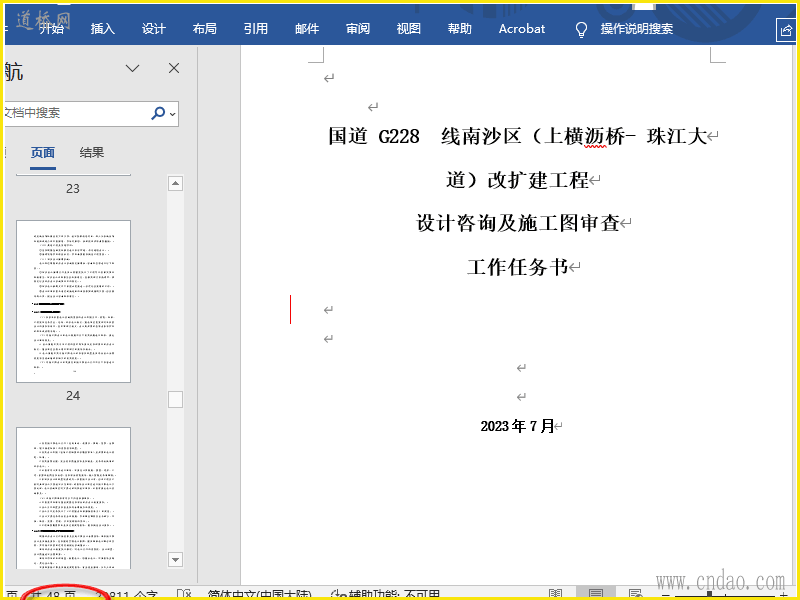Switch to the 结果 navigation tab
Viewport: 800px width, 600px height.
pyautogui.click(x=92, y=153)
